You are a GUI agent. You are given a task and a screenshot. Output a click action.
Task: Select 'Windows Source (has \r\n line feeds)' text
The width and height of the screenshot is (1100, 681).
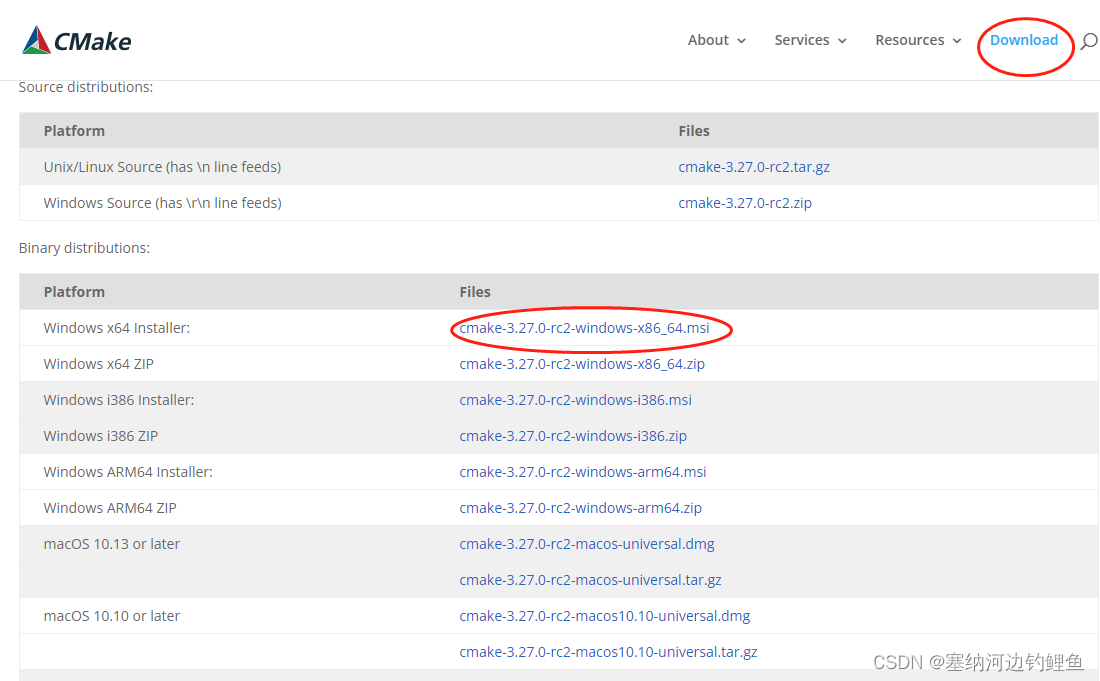pos(162,203)
